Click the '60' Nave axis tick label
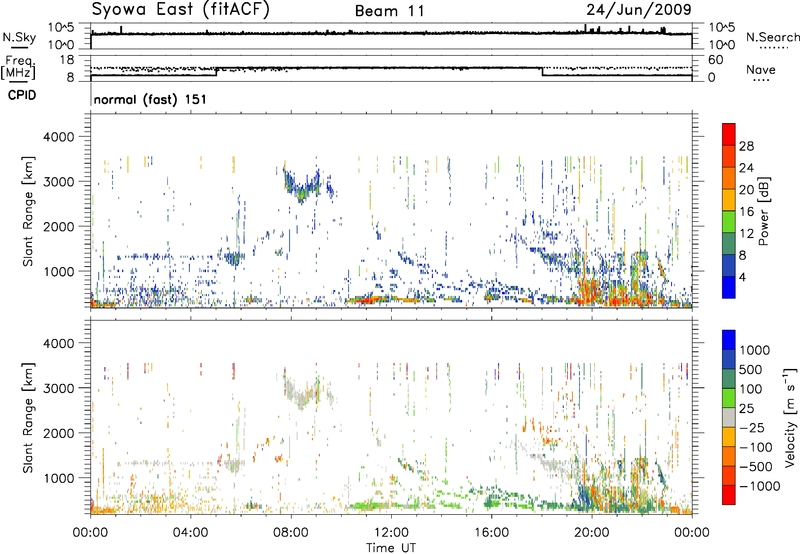 715,60
